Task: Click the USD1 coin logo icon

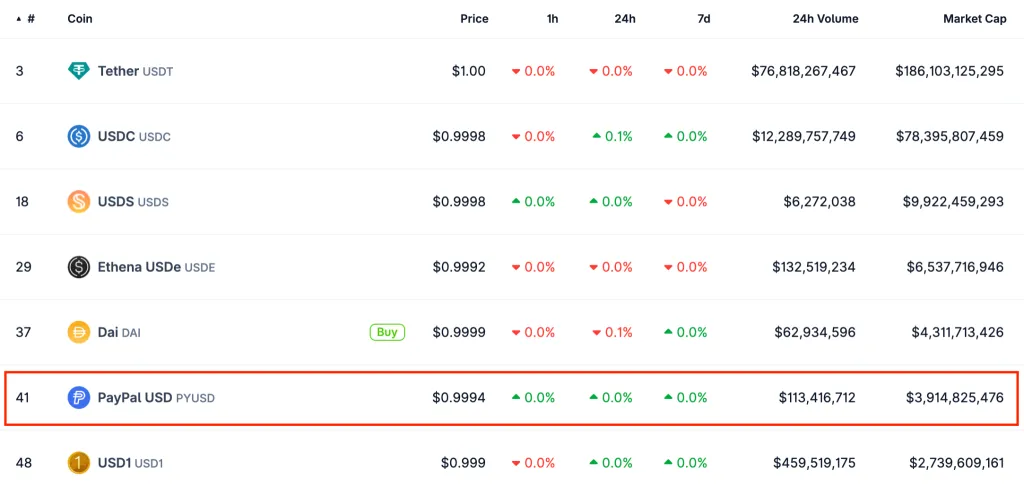Action: (79, 463)
